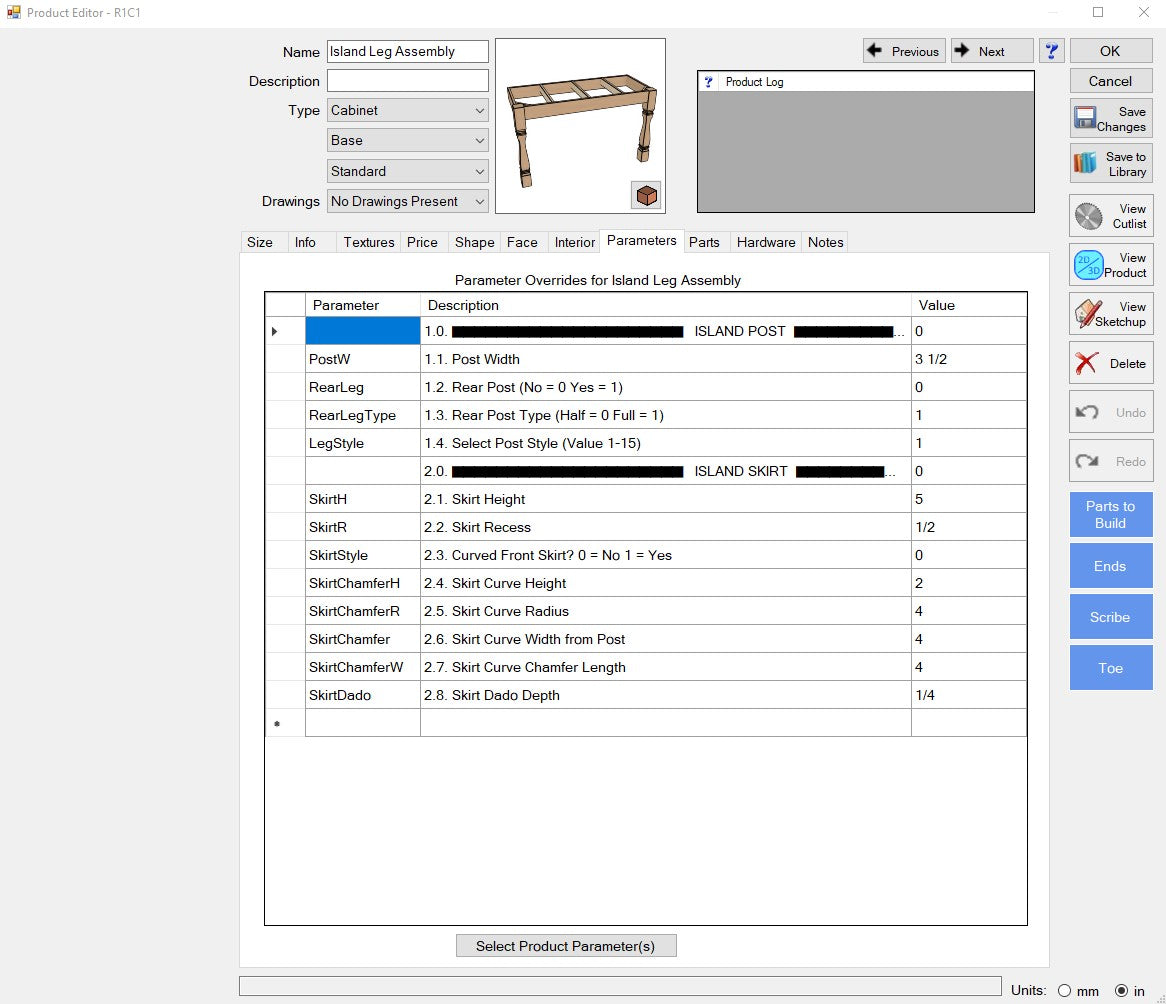Click the View Sketchup icon
The height and width of the screenshot is (1004, 1166).
[x=1088, y=314]
